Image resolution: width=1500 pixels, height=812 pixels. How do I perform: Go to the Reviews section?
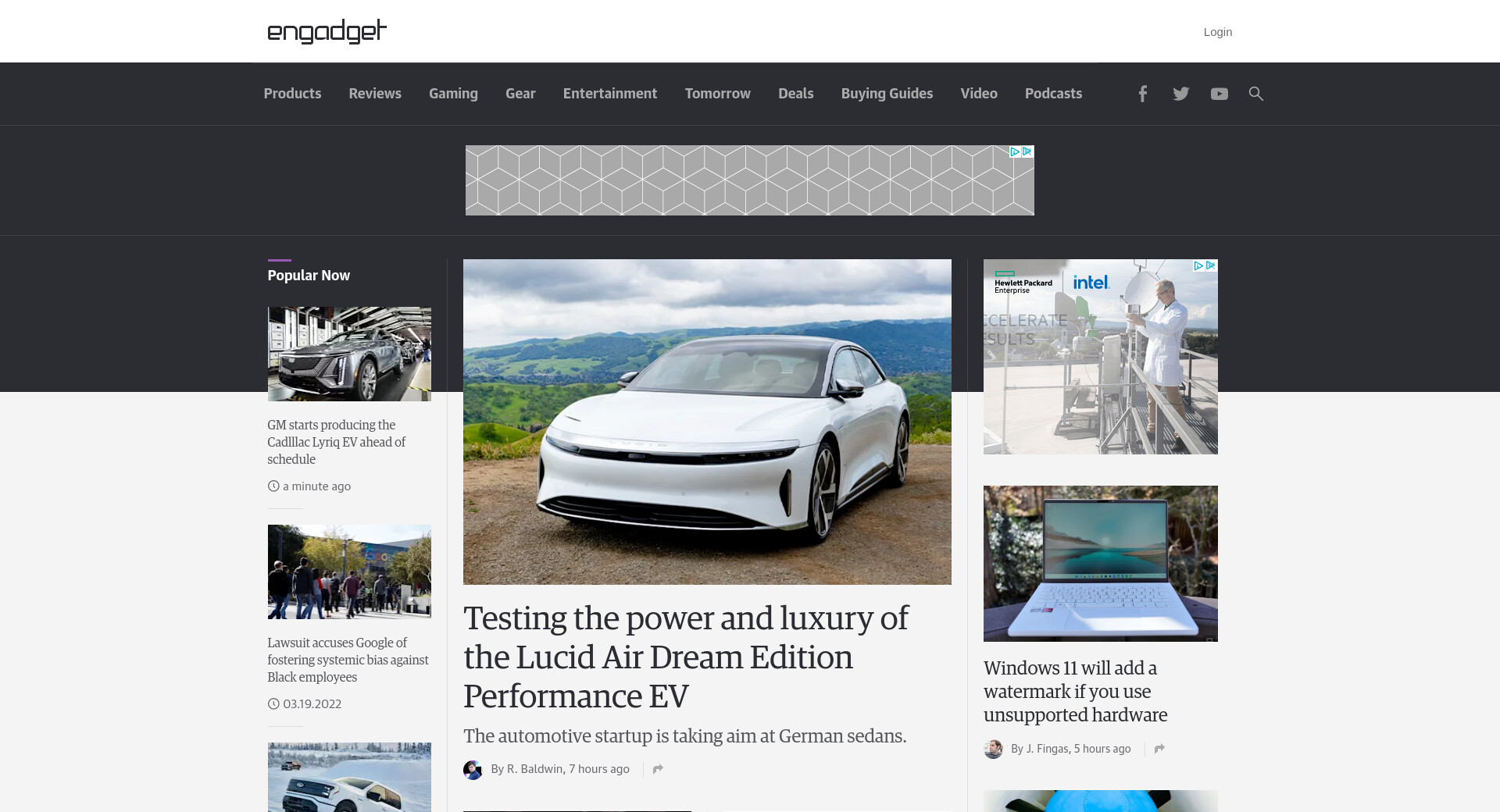[x=375, y=94]
